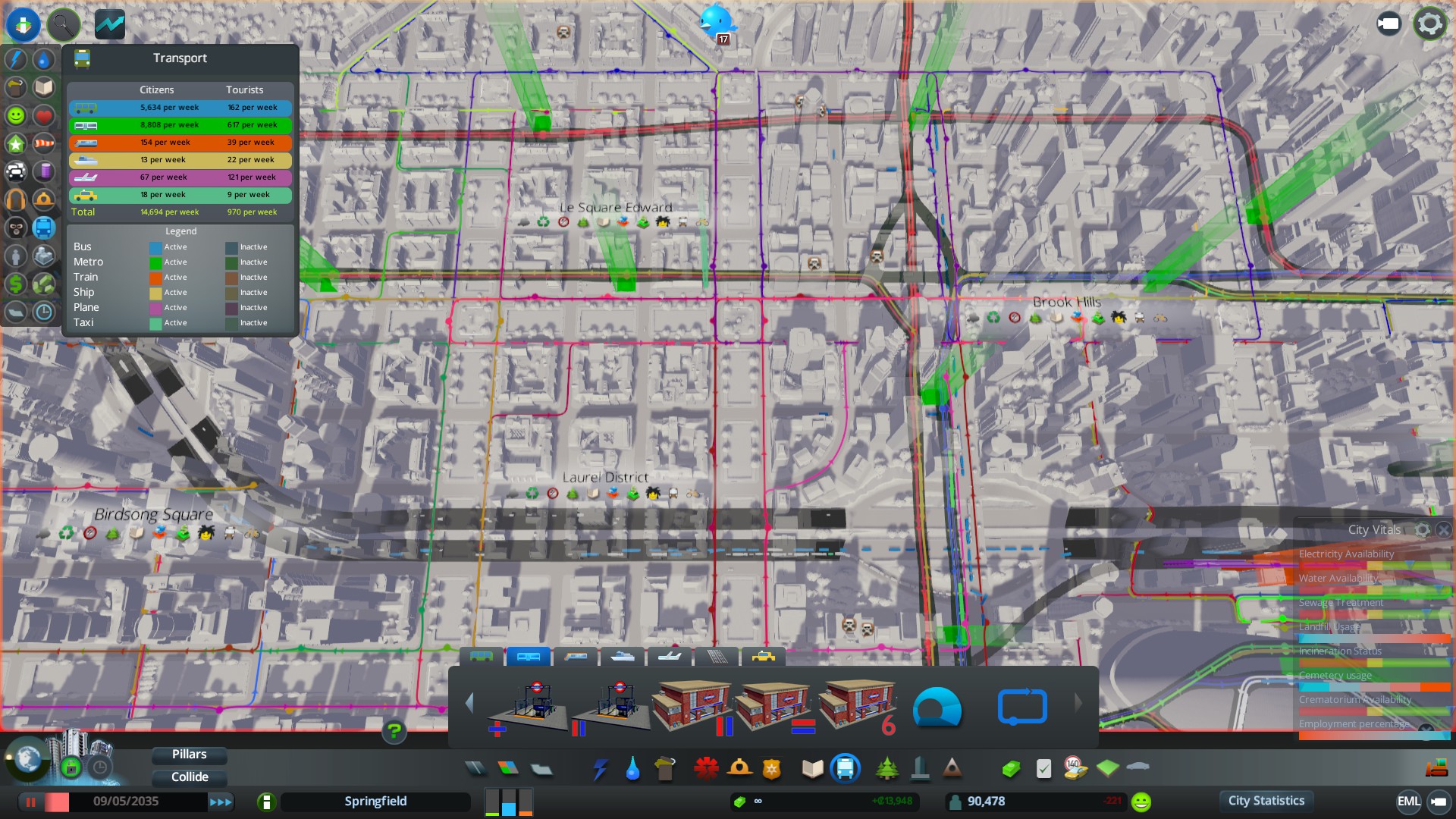1456x819 pixels.
Task: Open the Chirper bird notifications
Action: [x=716, y=21]
